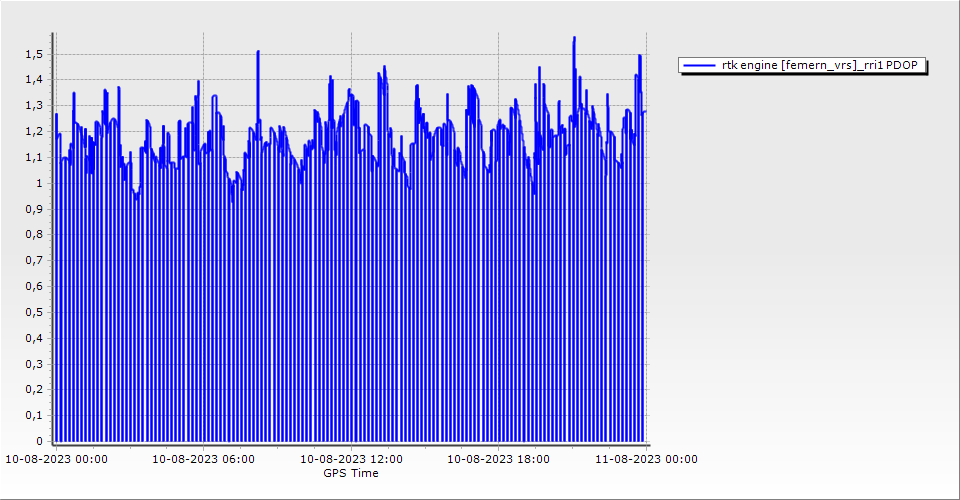Select the 10-08-2023 18:00 time label
This screenshot has width=960, height=500.
498,460
